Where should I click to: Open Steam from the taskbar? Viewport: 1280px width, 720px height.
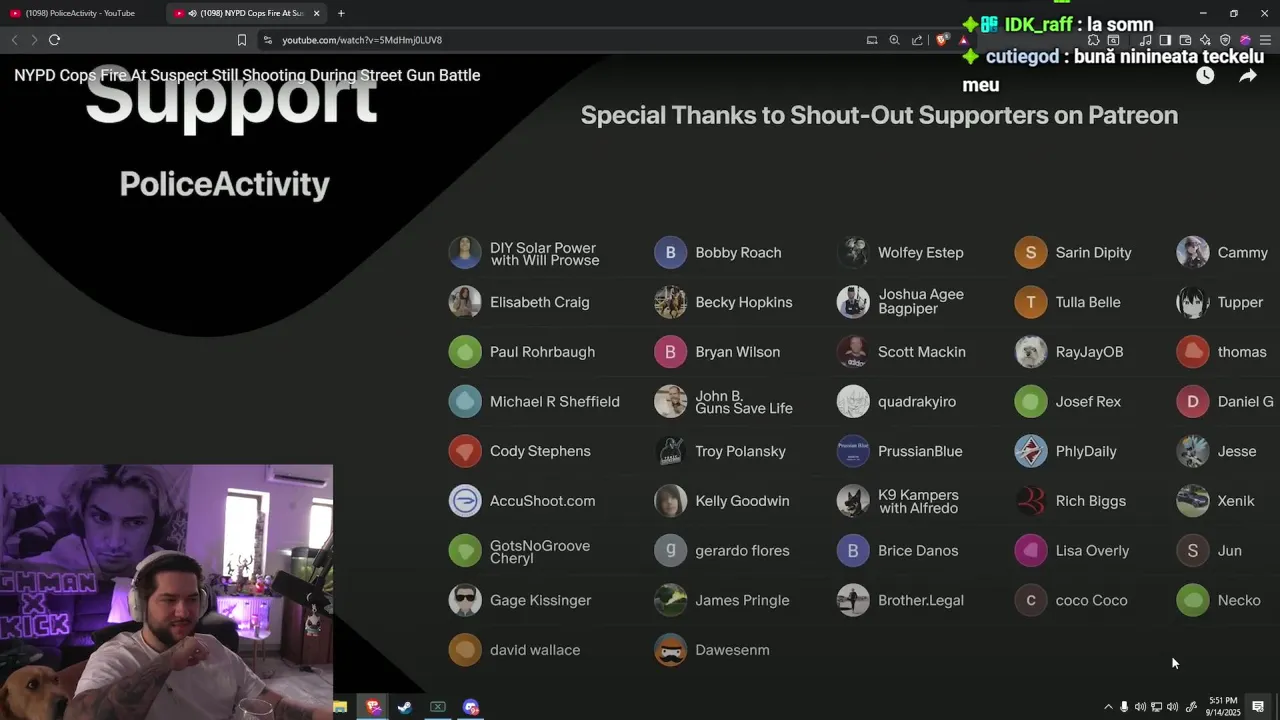click(405, 707)
